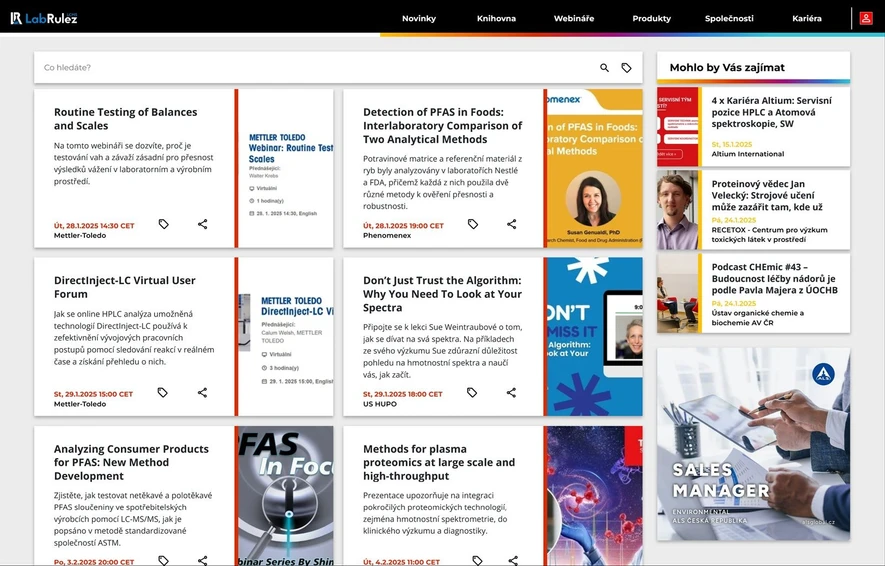This screenshot has width=885, height=566.
Task: Click 'Mettler-Toledo' under Routine Testing card
Action: point(80,235)
